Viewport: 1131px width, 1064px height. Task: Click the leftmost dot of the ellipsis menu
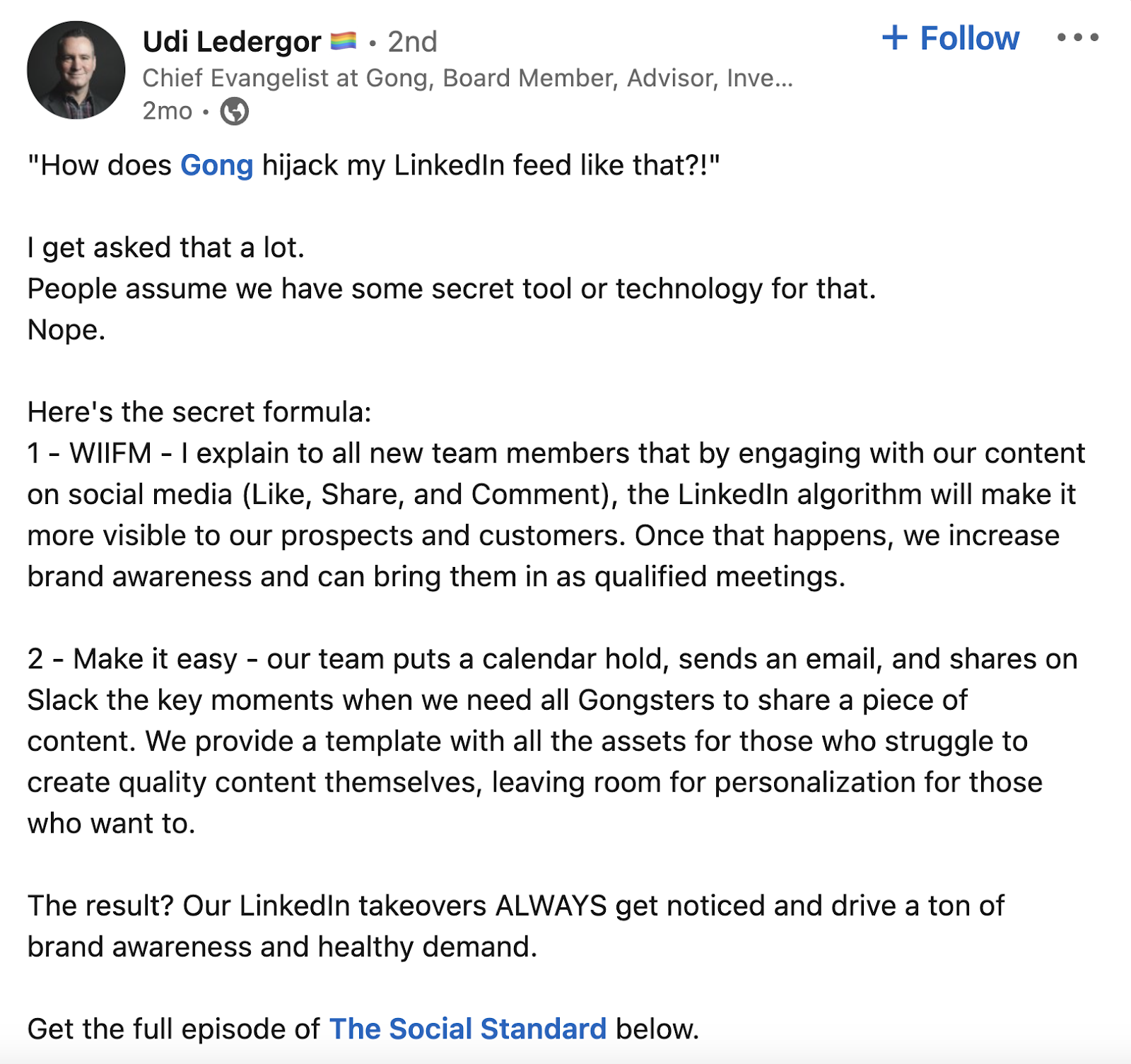click(1063, 39)
